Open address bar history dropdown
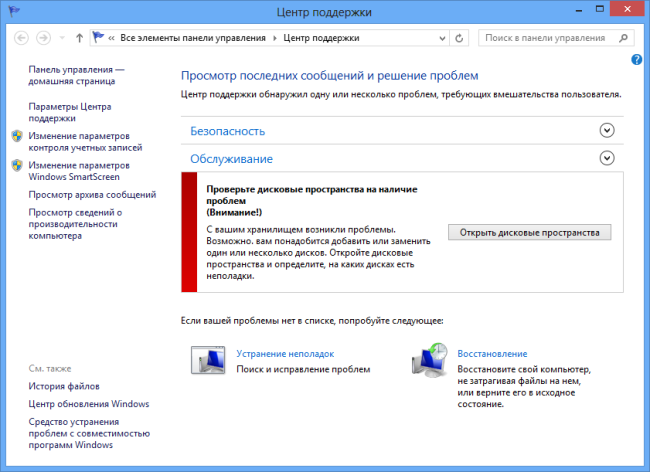Viewport: 650px width, 472px height. click(442, 39)
